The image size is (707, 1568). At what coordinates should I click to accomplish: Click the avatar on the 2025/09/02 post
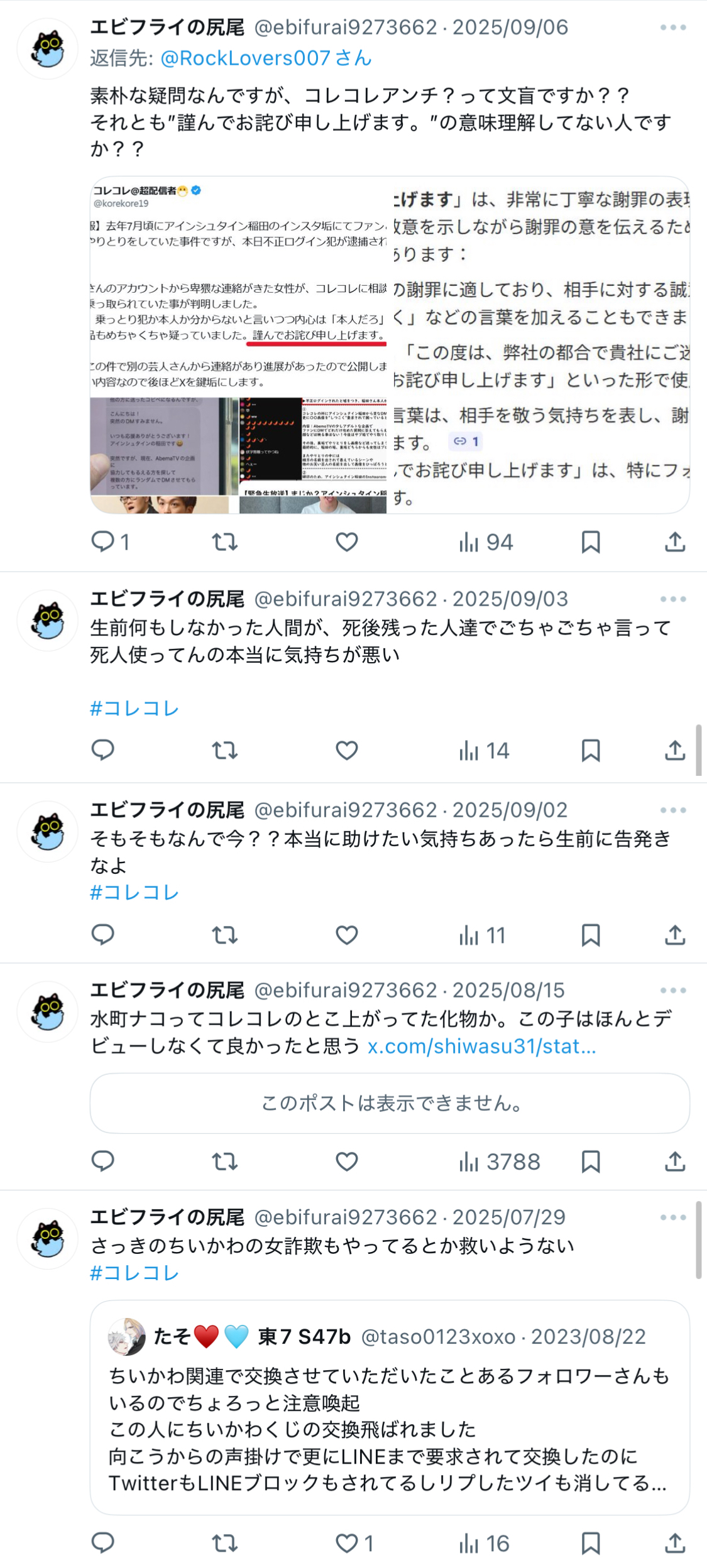tap(48, 831)
